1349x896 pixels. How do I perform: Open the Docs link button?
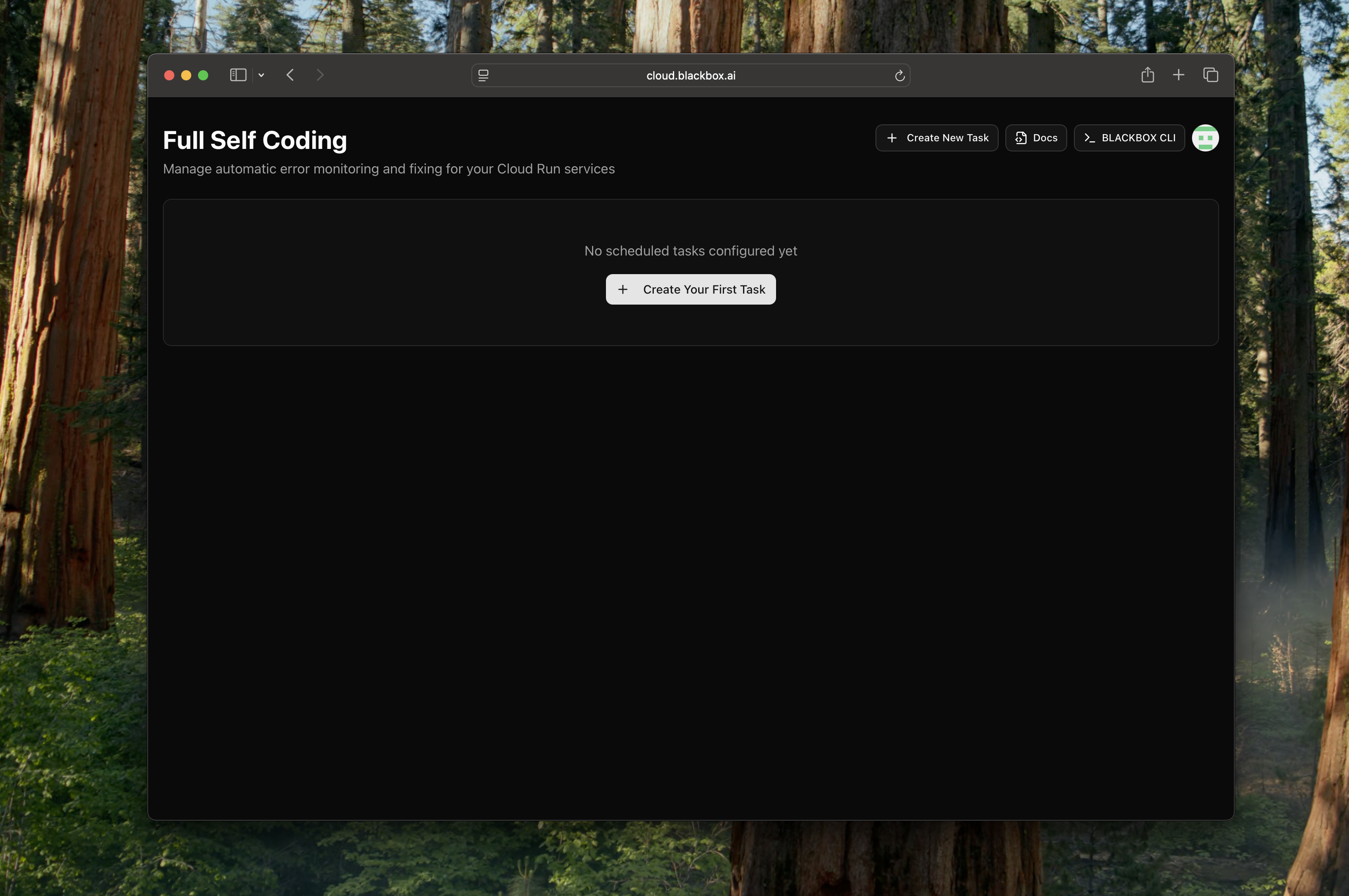pos(1036,138)
